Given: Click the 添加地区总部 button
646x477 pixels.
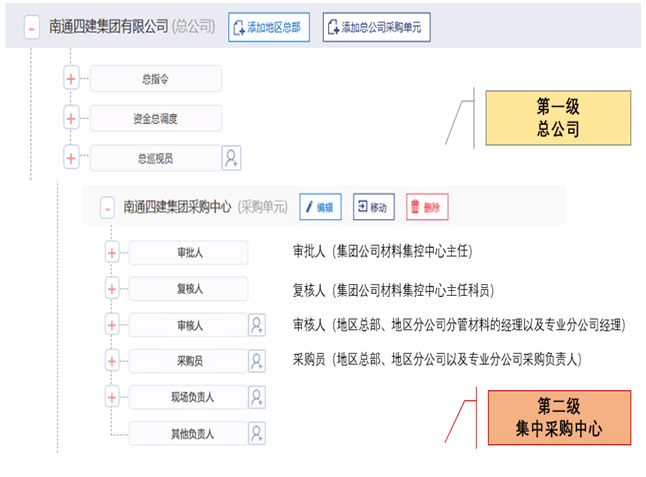Looking at the screenshot, I should point(269,27).
